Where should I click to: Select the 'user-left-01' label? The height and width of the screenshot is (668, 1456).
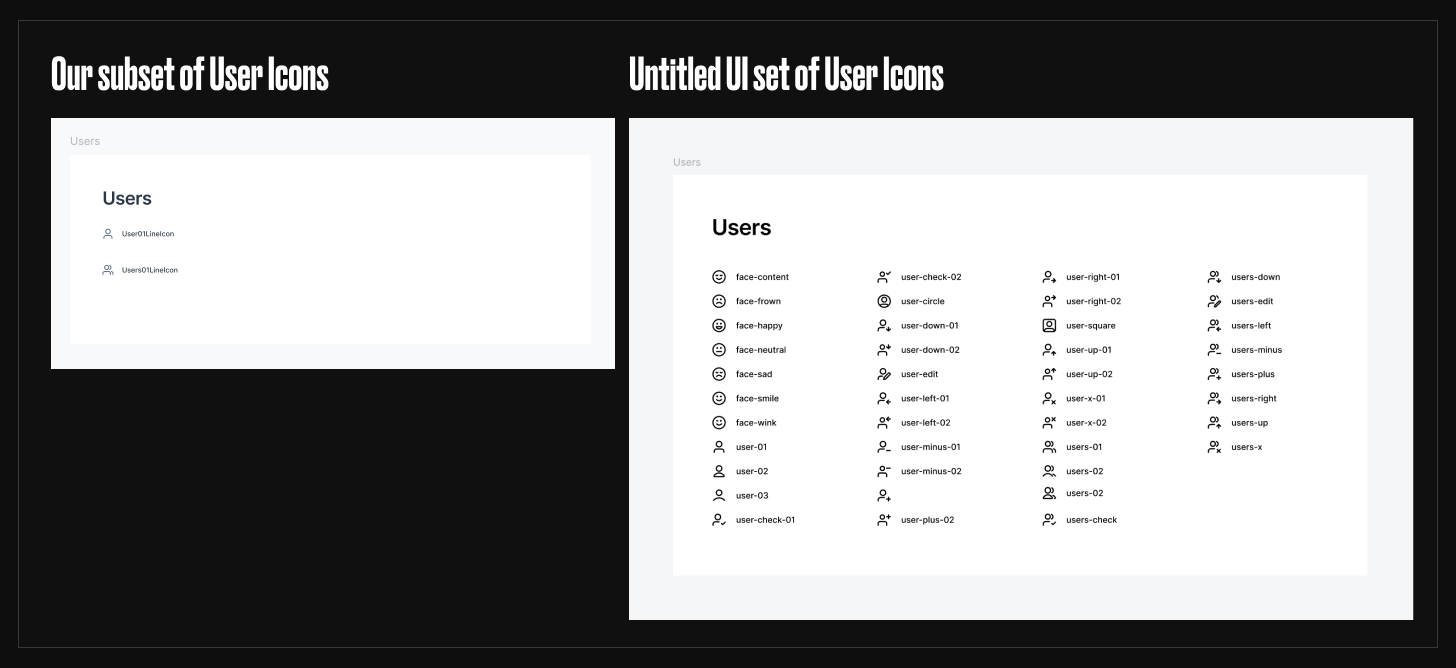(925, 398)
